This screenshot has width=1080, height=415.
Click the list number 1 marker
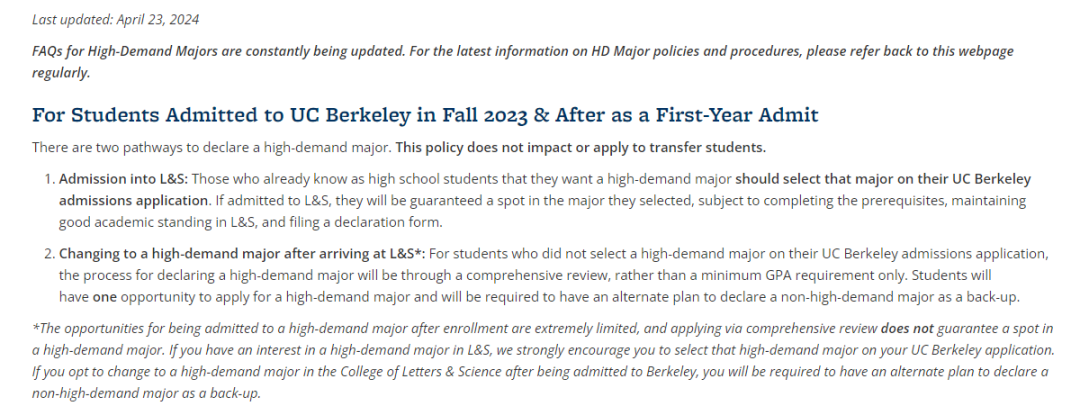click(x=49, y=180)
